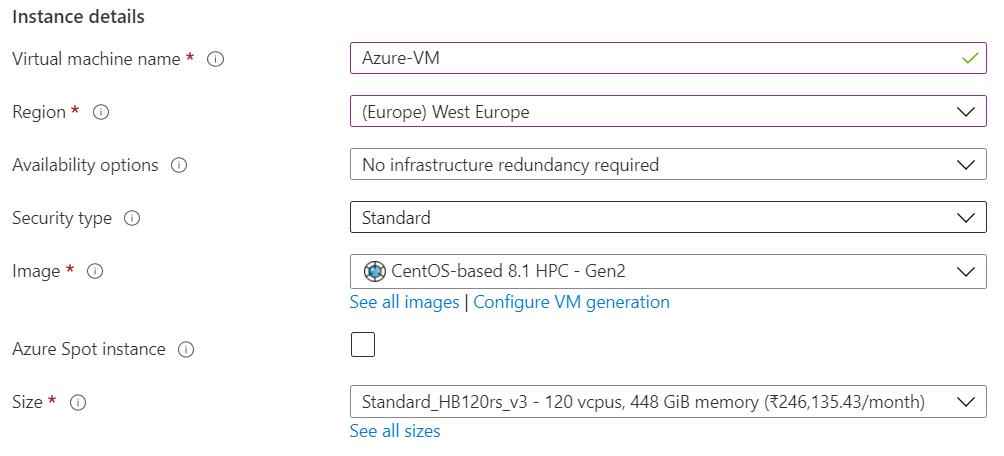
Task: Click Configure VM generation link
Action: [571, 302]
